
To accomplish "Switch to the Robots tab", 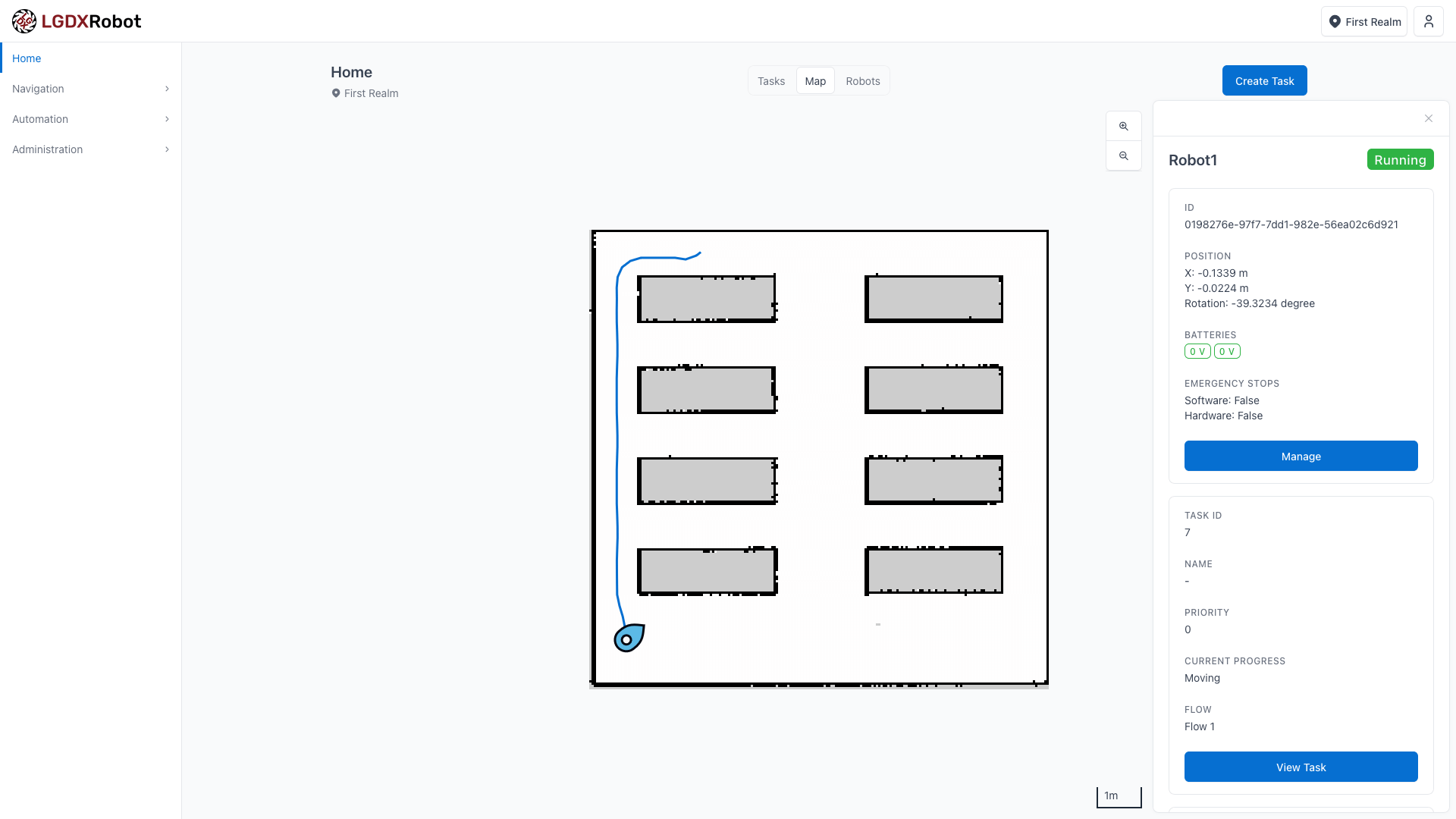I will pyautogui.click(x=862, y=81).
